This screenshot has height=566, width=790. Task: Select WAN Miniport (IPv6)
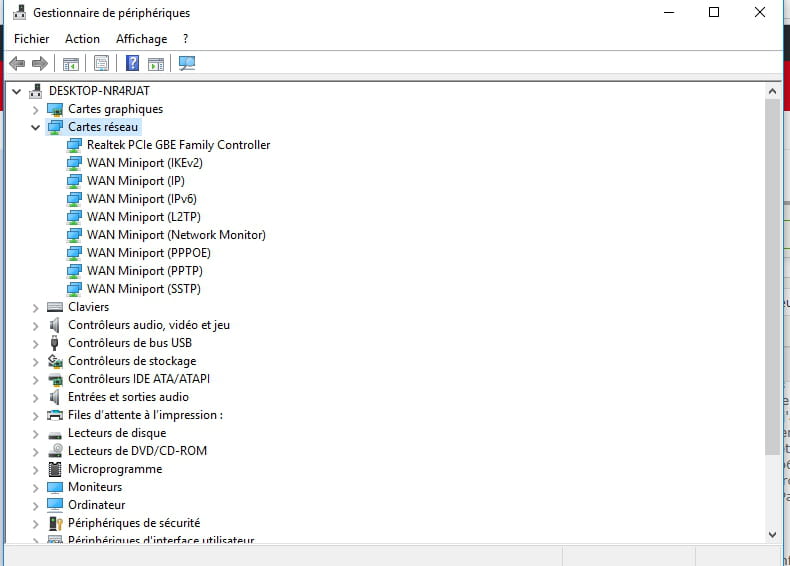click(142, 199)
